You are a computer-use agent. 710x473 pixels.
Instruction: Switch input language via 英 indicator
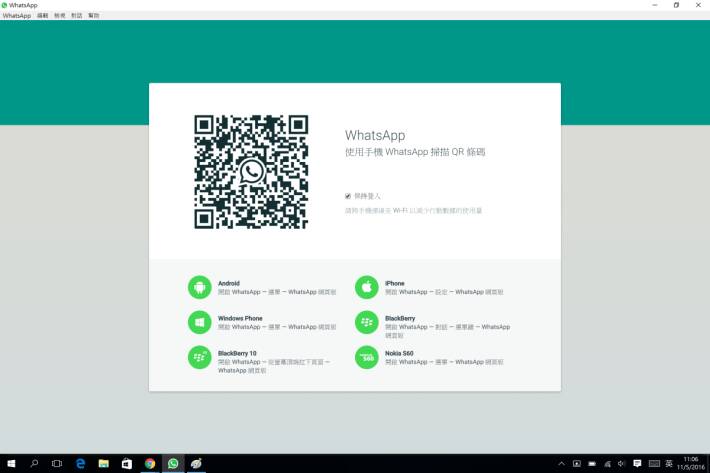669,463
